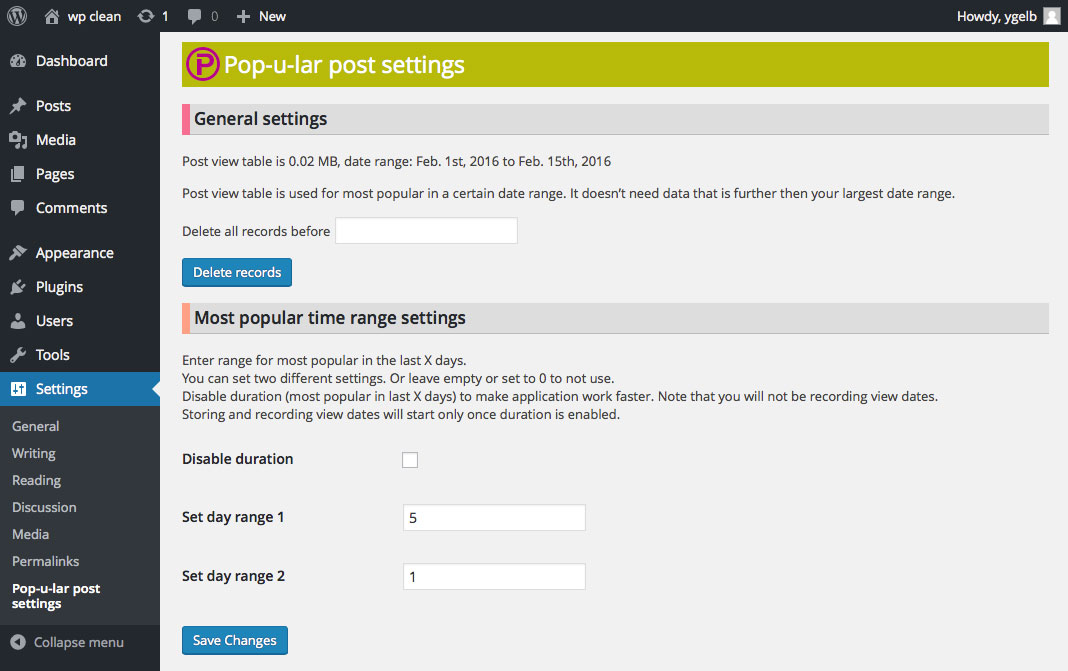Click the Save Changes button
Screen dimensions: 1068x671
pyautogui.click(x=235, y=640)
